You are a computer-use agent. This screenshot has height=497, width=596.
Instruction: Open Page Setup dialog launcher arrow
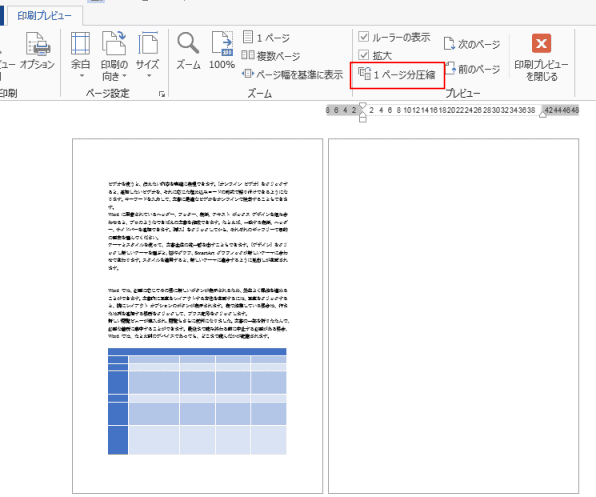coord(162,94)
